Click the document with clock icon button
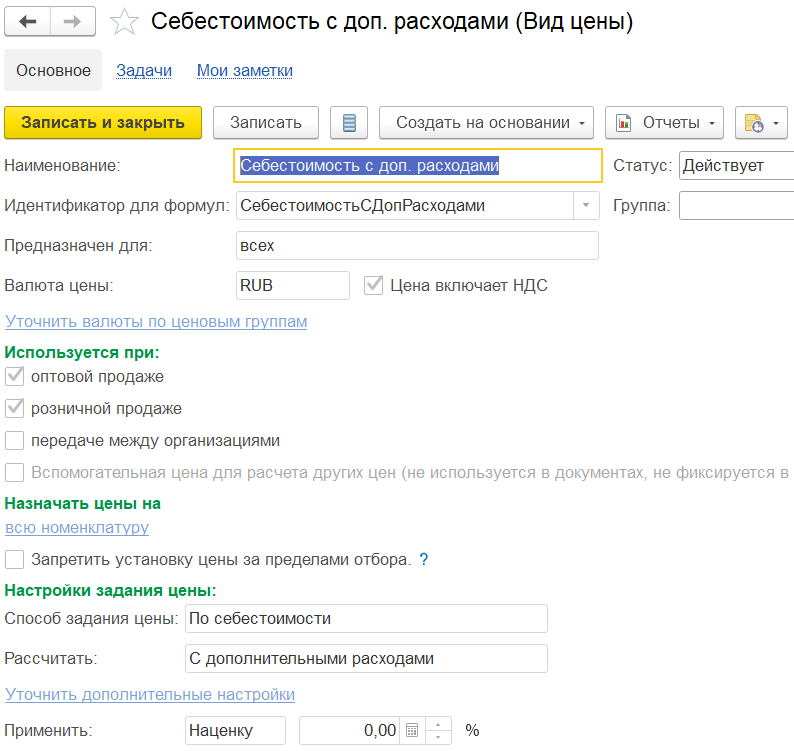Screen dimensions: 794x751 [x=761, y=122]
